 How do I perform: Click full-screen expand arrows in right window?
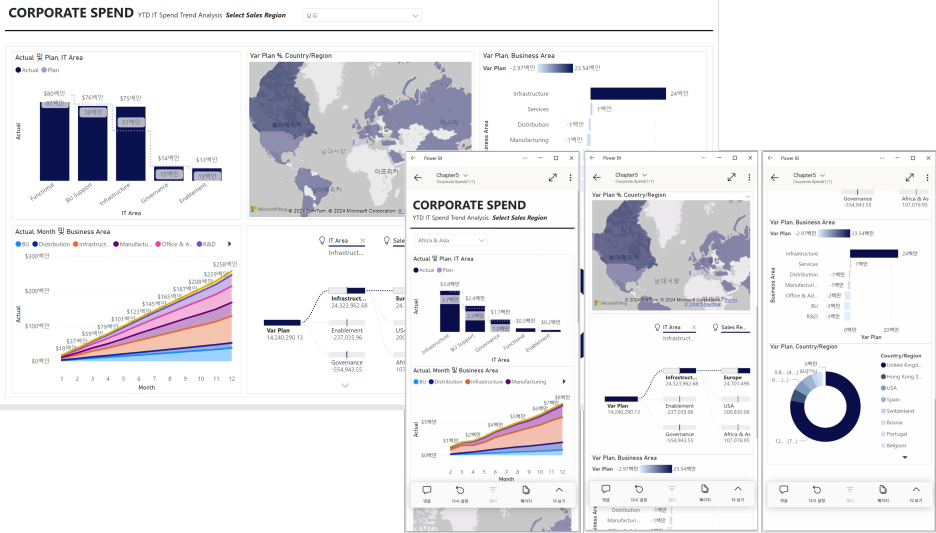point(909,177)
